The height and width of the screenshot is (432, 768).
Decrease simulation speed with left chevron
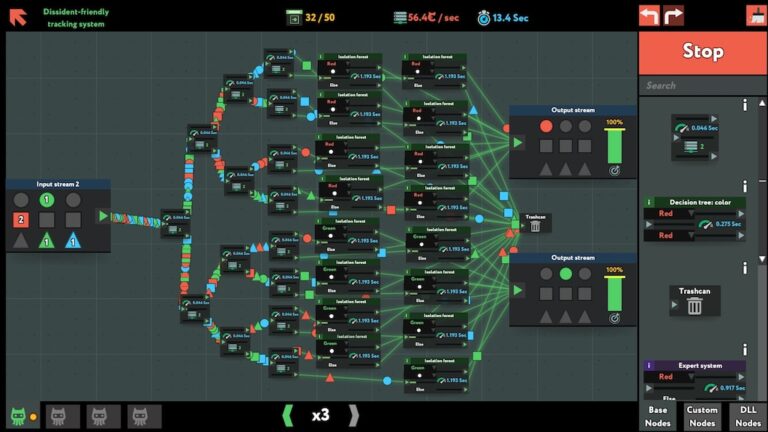click(x=288, y=416)
